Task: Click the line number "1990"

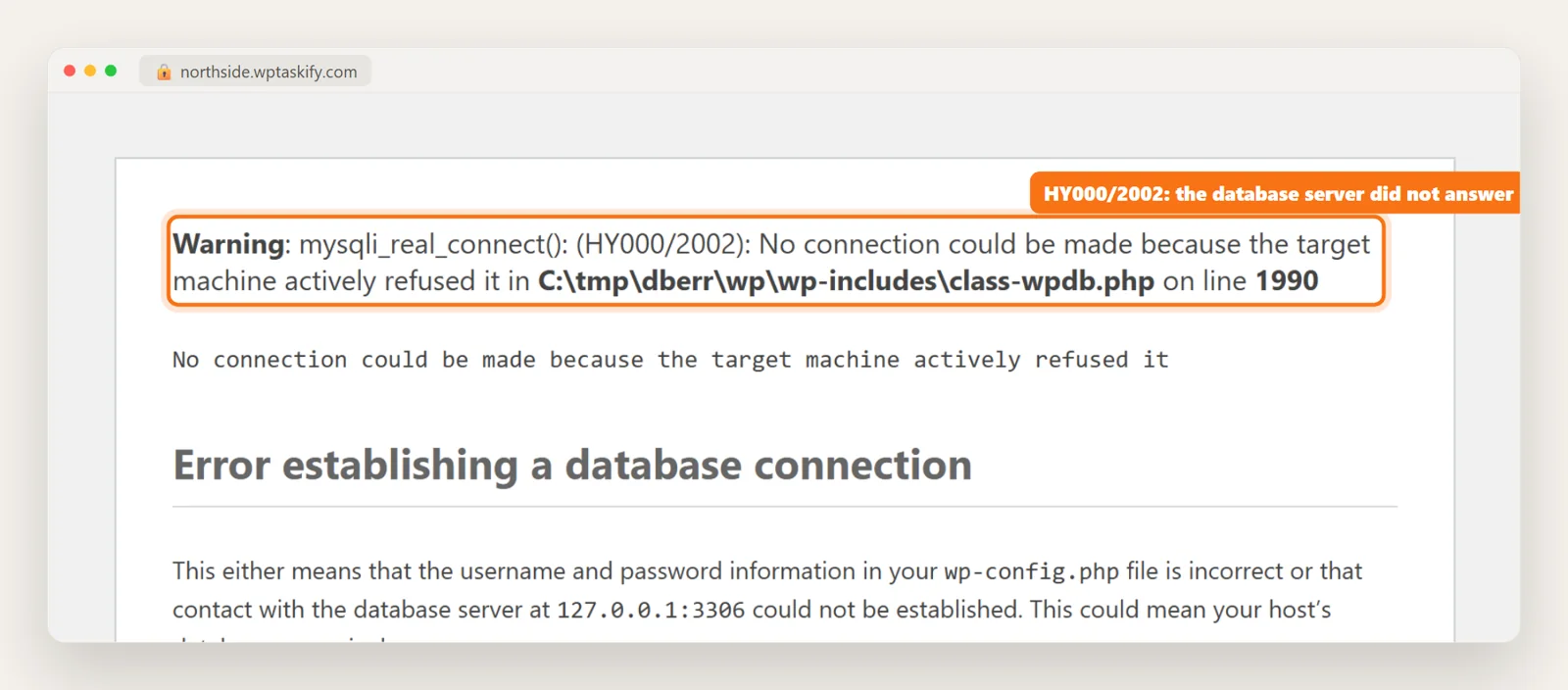Action: tap(1287, 281)
